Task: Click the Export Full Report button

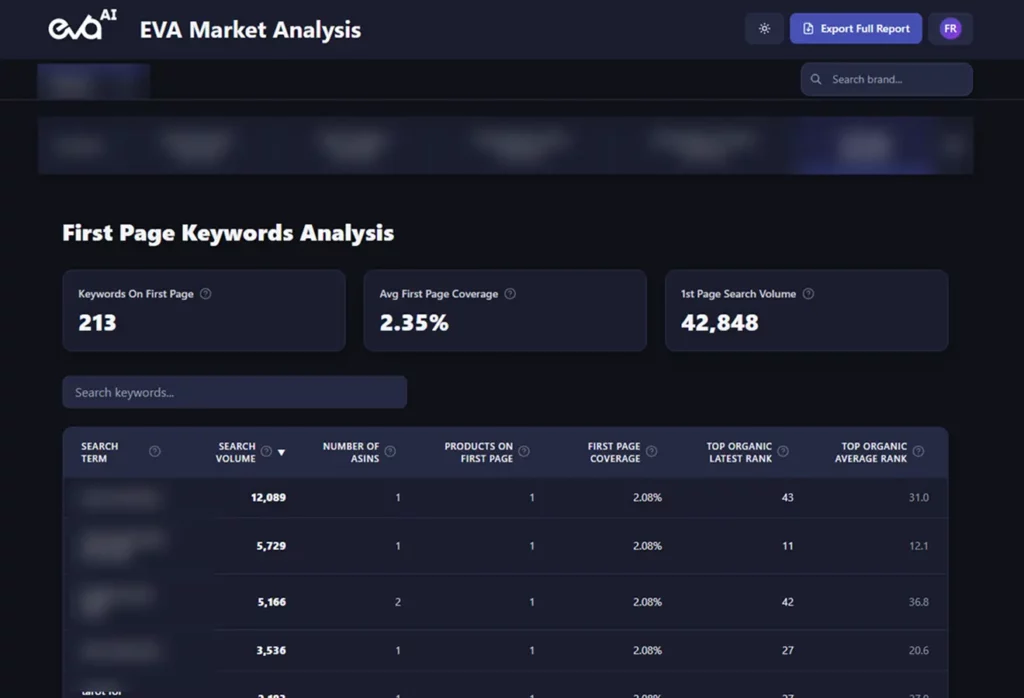Action: (x=855, y=29)
